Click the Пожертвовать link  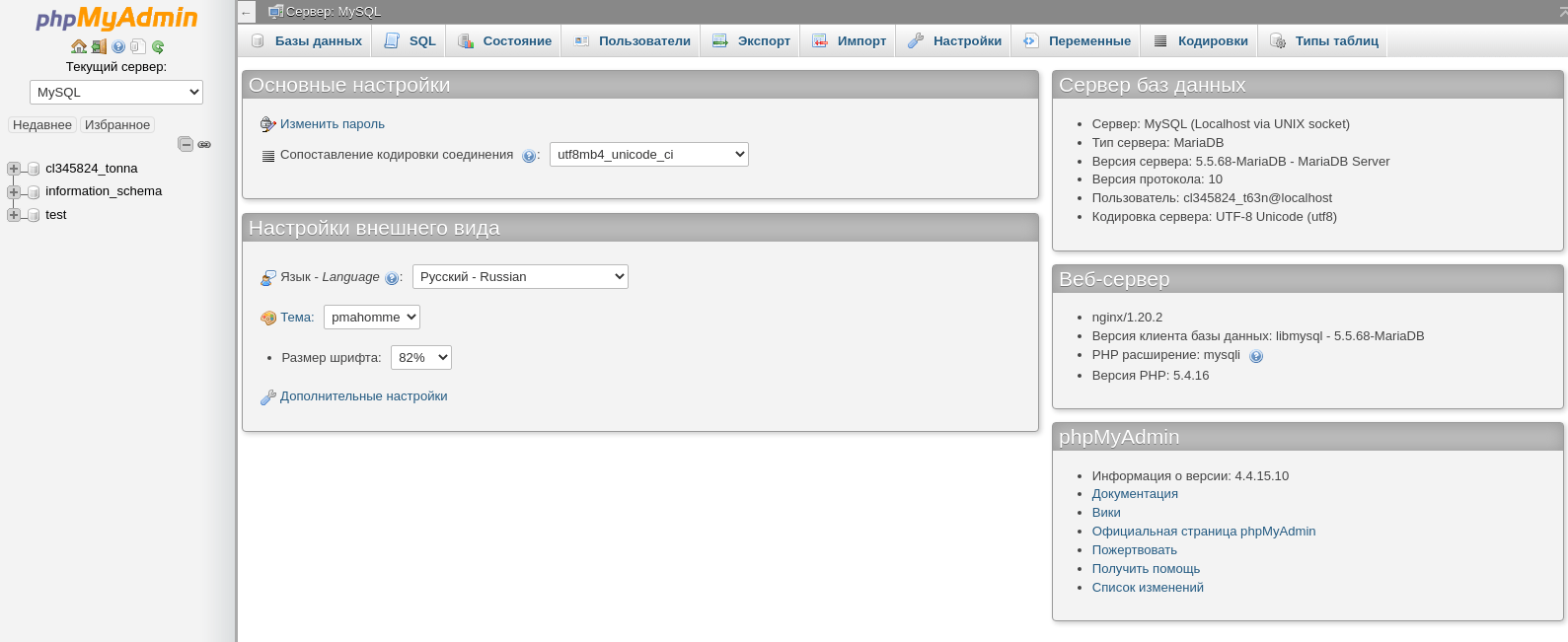[x=1135, y=550]
